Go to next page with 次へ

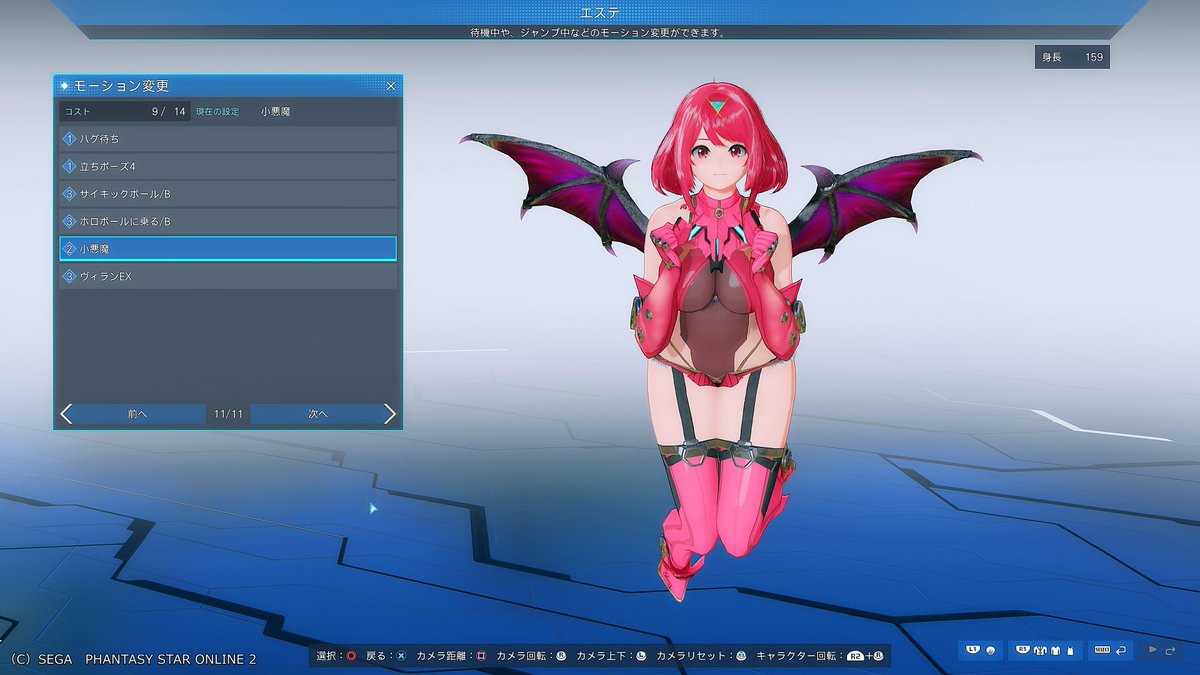pos(318,414)
